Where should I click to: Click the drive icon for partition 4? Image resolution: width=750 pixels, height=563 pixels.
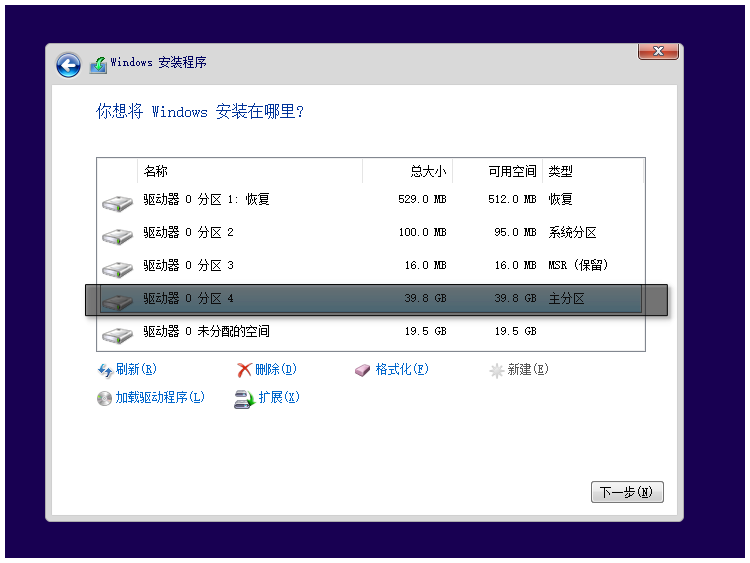pos(117,302)
